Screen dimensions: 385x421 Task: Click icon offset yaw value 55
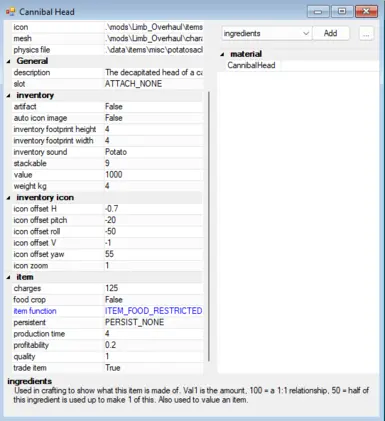pos(153,254)
